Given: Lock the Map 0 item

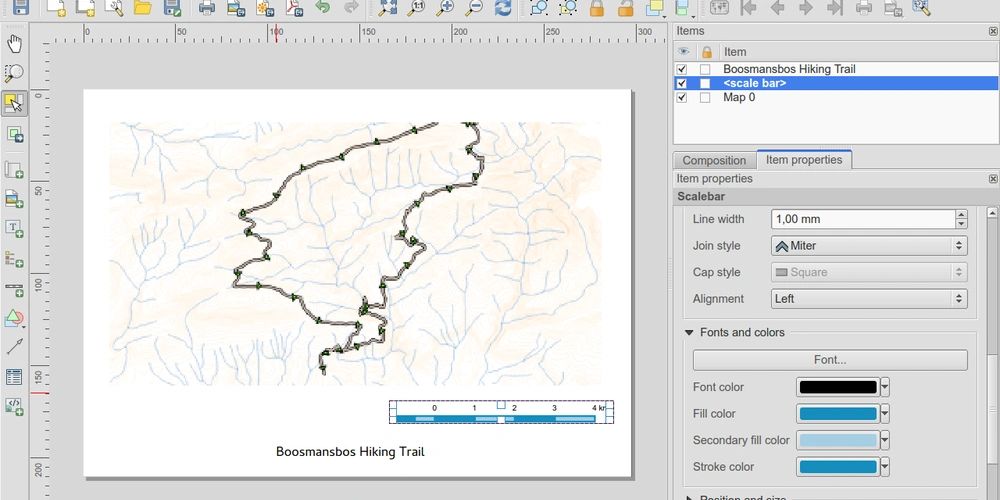Looking at the screenshot, I should (705, 98).
